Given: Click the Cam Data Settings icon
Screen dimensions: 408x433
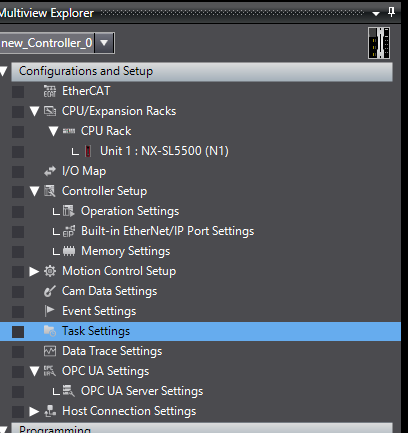Looking at the screenshot, I should [x=50, y=291].
